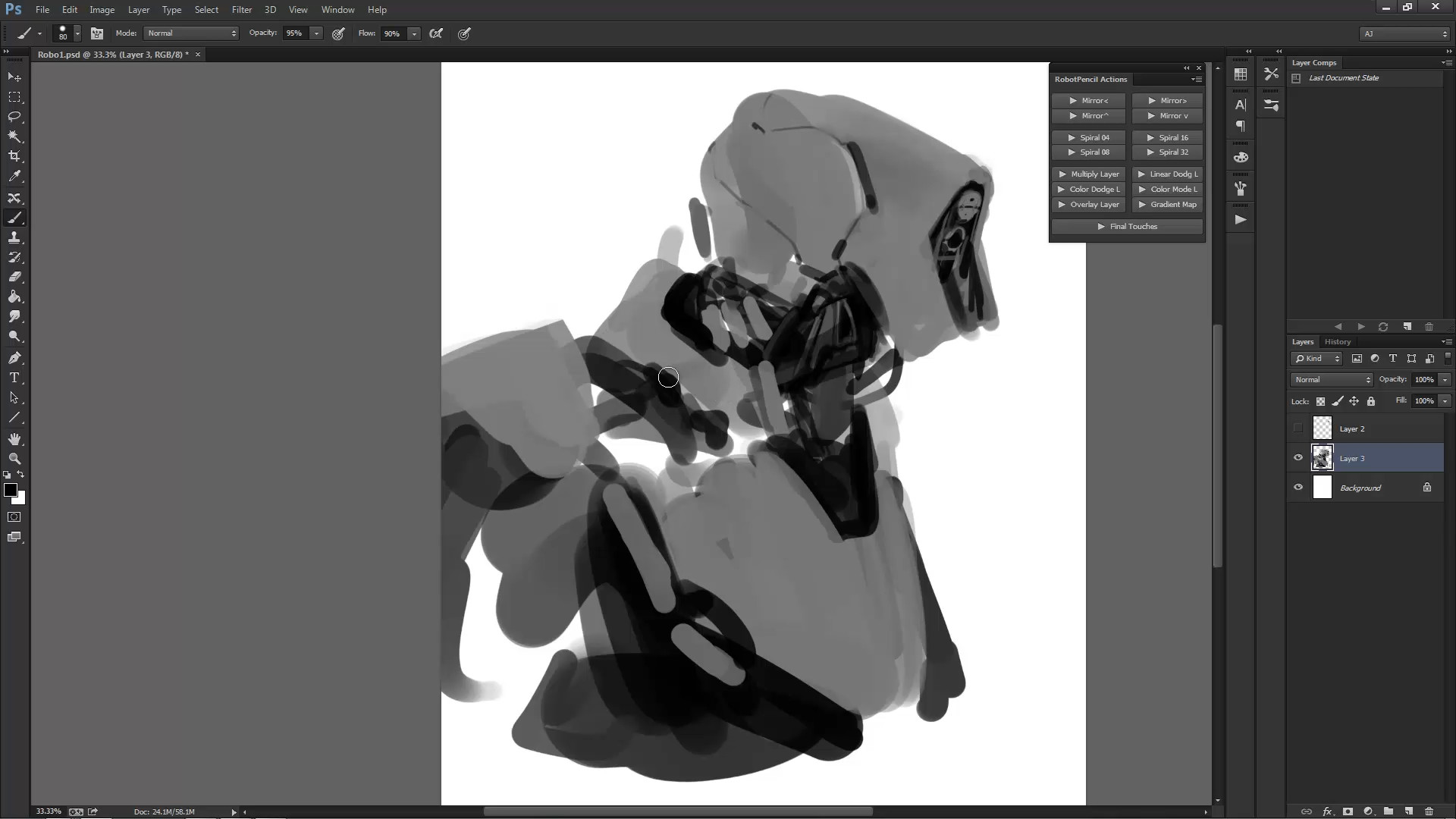Select the Hand tool
Image resolution: width=1456 pixels, height=819 pixels.
point(14,439)
